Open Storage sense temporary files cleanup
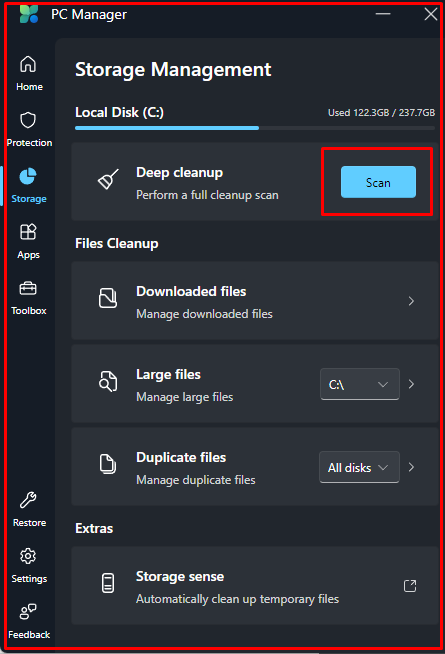 [x=255, y=586]
